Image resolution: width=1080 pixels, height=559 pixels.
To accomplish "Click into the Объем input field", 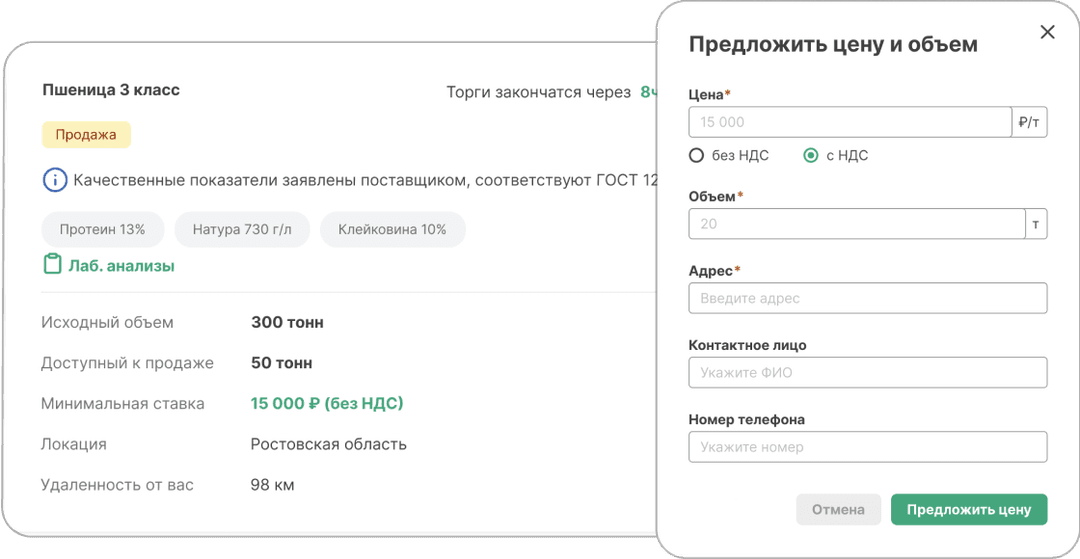I will tap(856, 224).
